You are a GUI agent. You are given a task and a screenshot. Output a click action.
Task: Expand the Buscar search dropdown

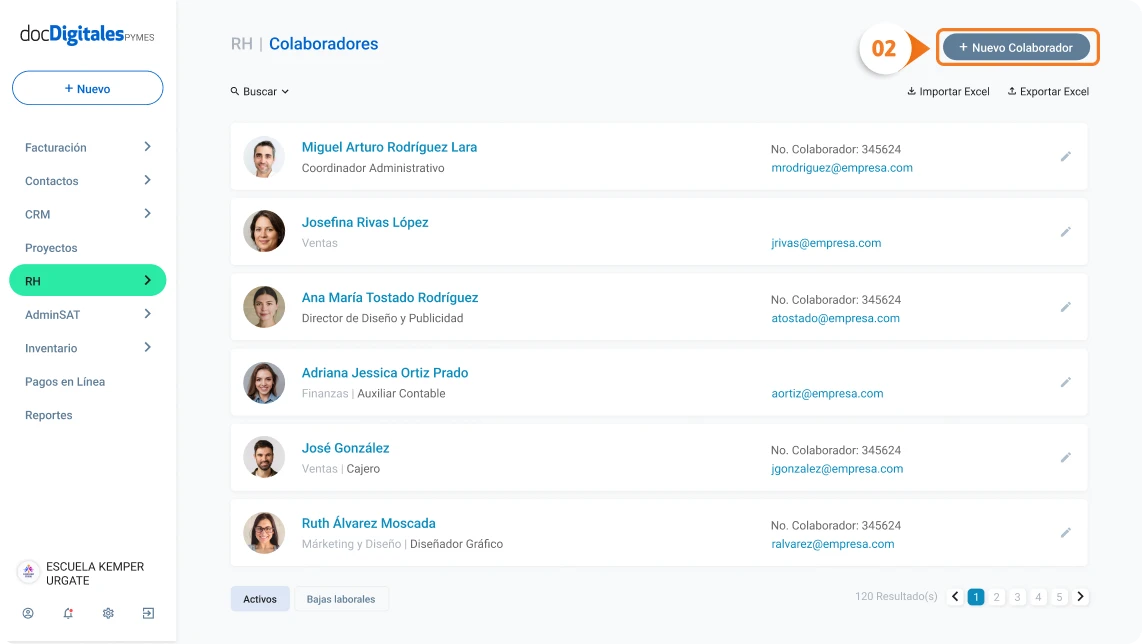pyautogui.click(x=260, y=91)
